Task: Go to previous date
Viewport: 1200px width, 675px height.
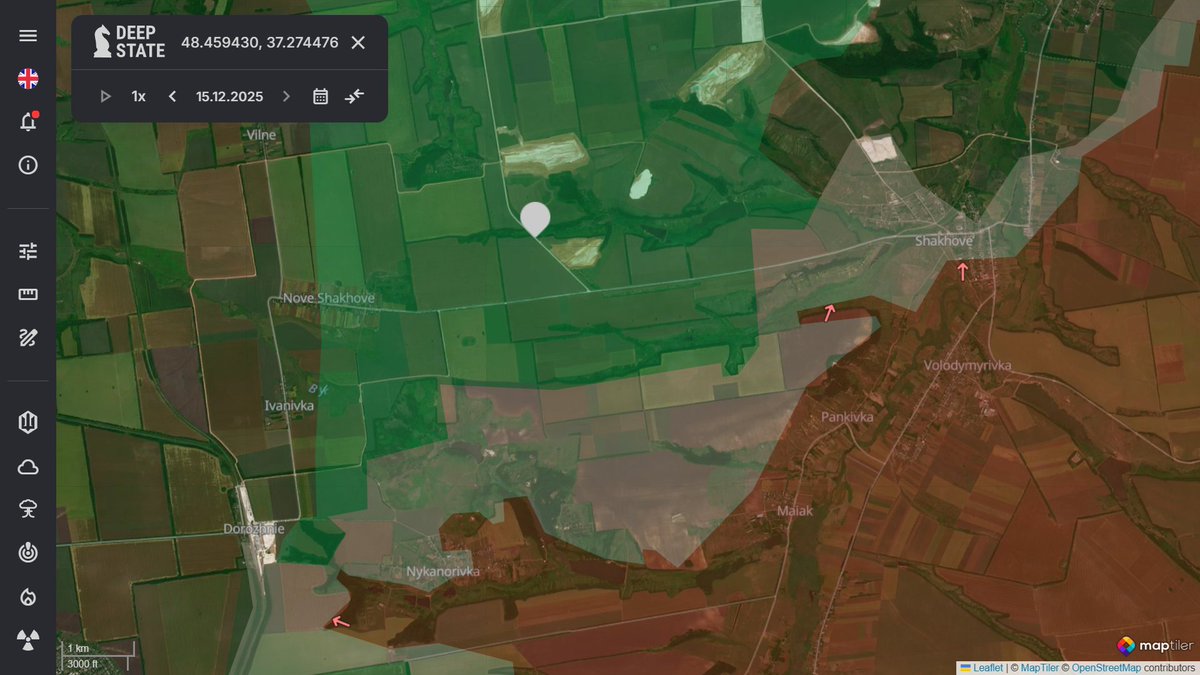Action: pyautogui.click(x=172, y=96)
